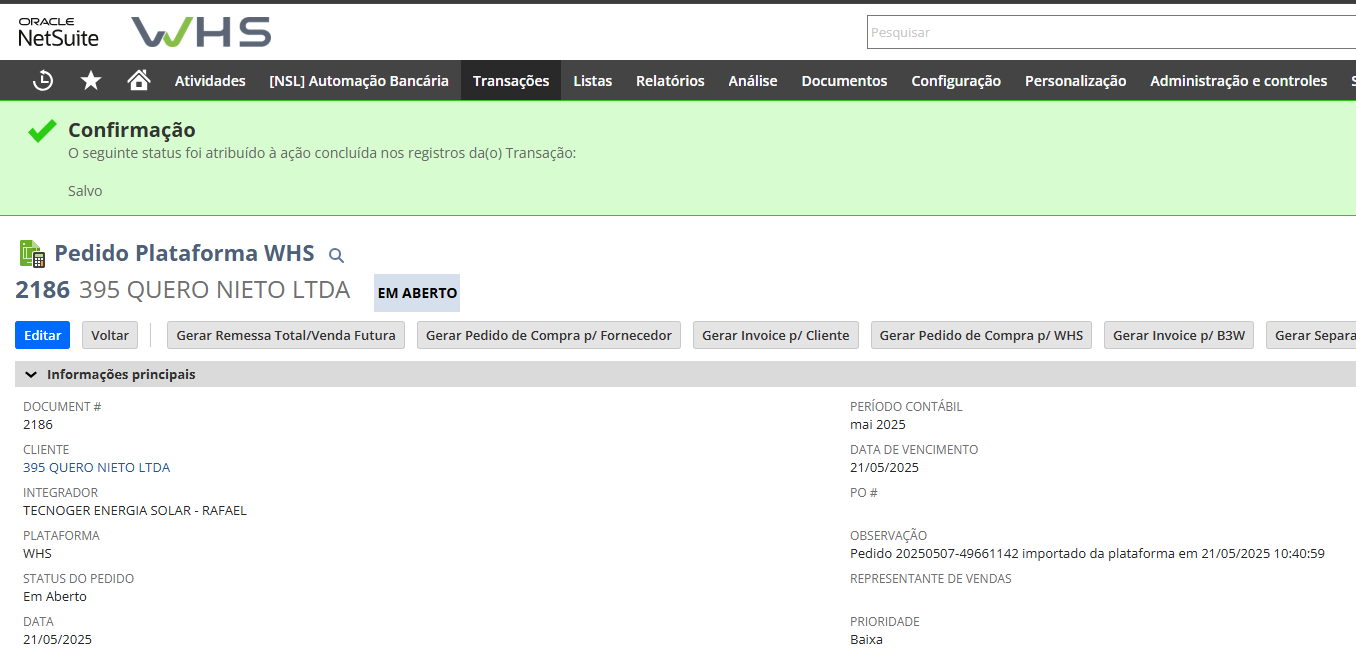Open the Relatórios menu
Viewport: 1356px width, 653px height.
[670, 81]
